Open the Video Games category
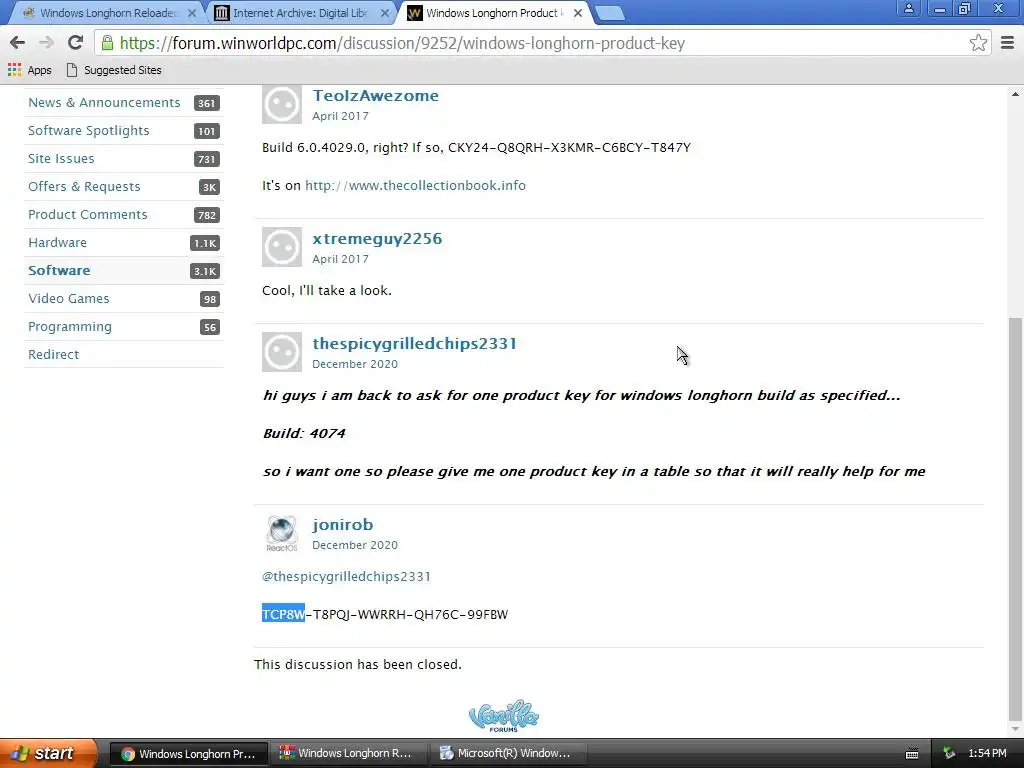Screen dimensions: 1024x768 69,298
